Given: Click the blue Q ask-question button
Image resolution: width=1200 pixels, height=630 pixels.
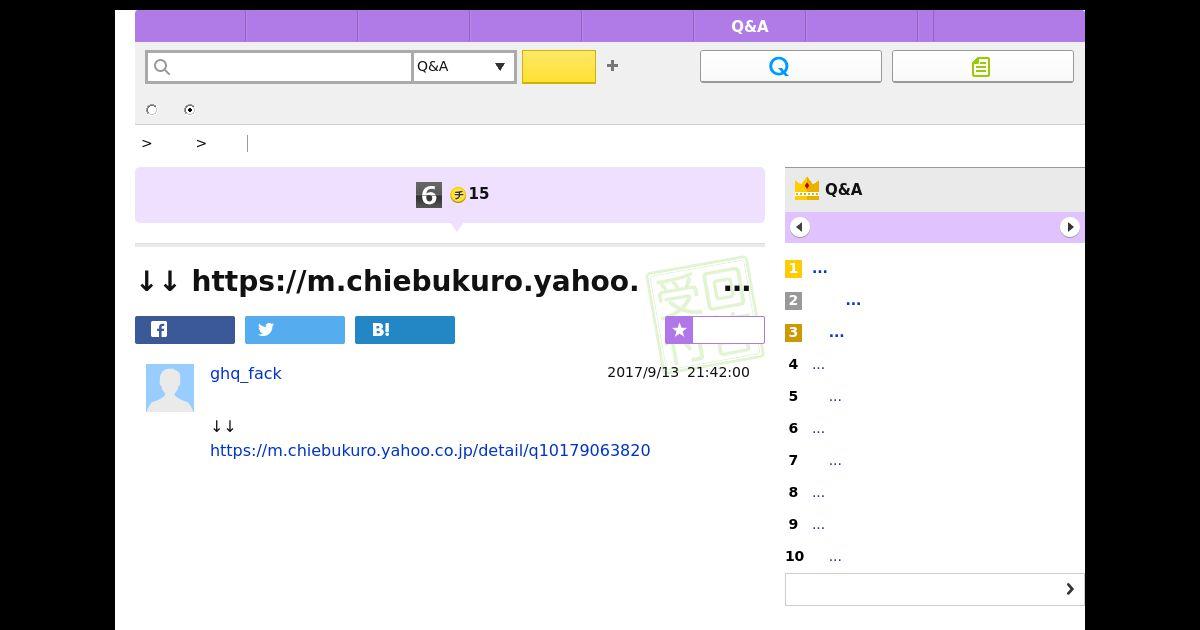Looking at the screenshot, I should click(x=790, y=66).
